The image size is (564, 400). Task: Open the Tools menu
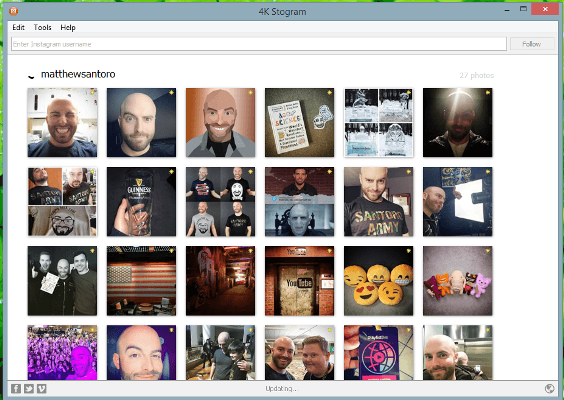pos(42,27)
